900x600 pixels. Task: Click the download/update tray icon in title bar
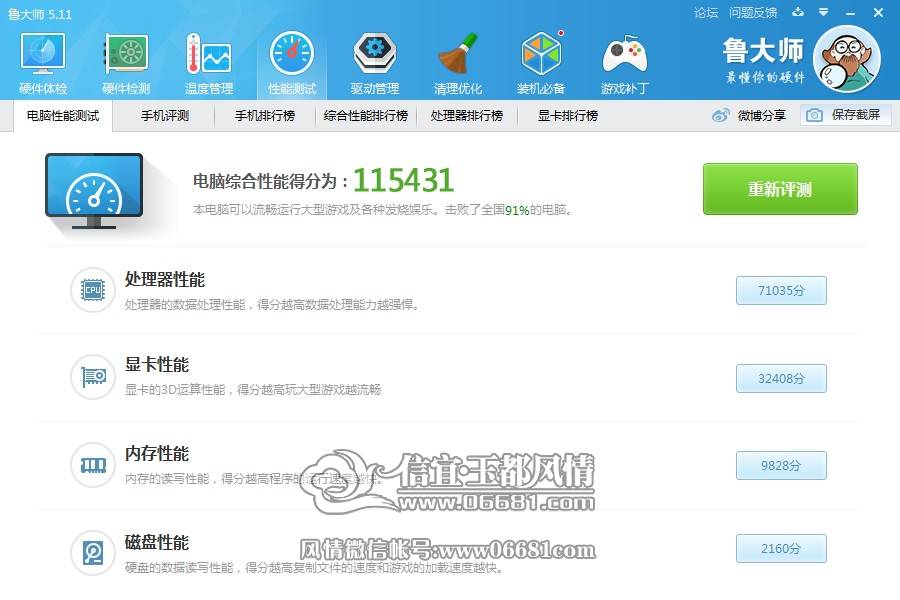pyautogui.click(x=798, y=12)
